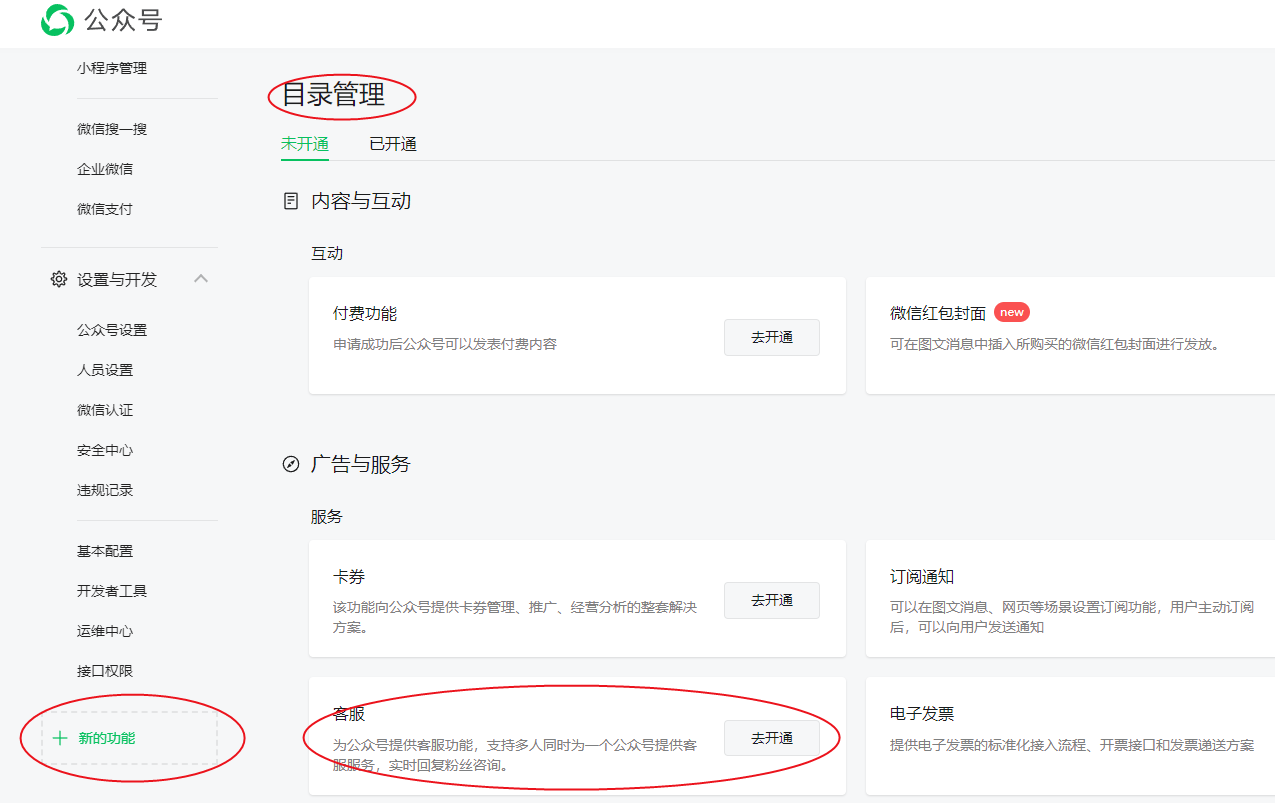Click the document icon beside 内容与互动
Screen dimensions: 1275x803
[x=291, y=201]
